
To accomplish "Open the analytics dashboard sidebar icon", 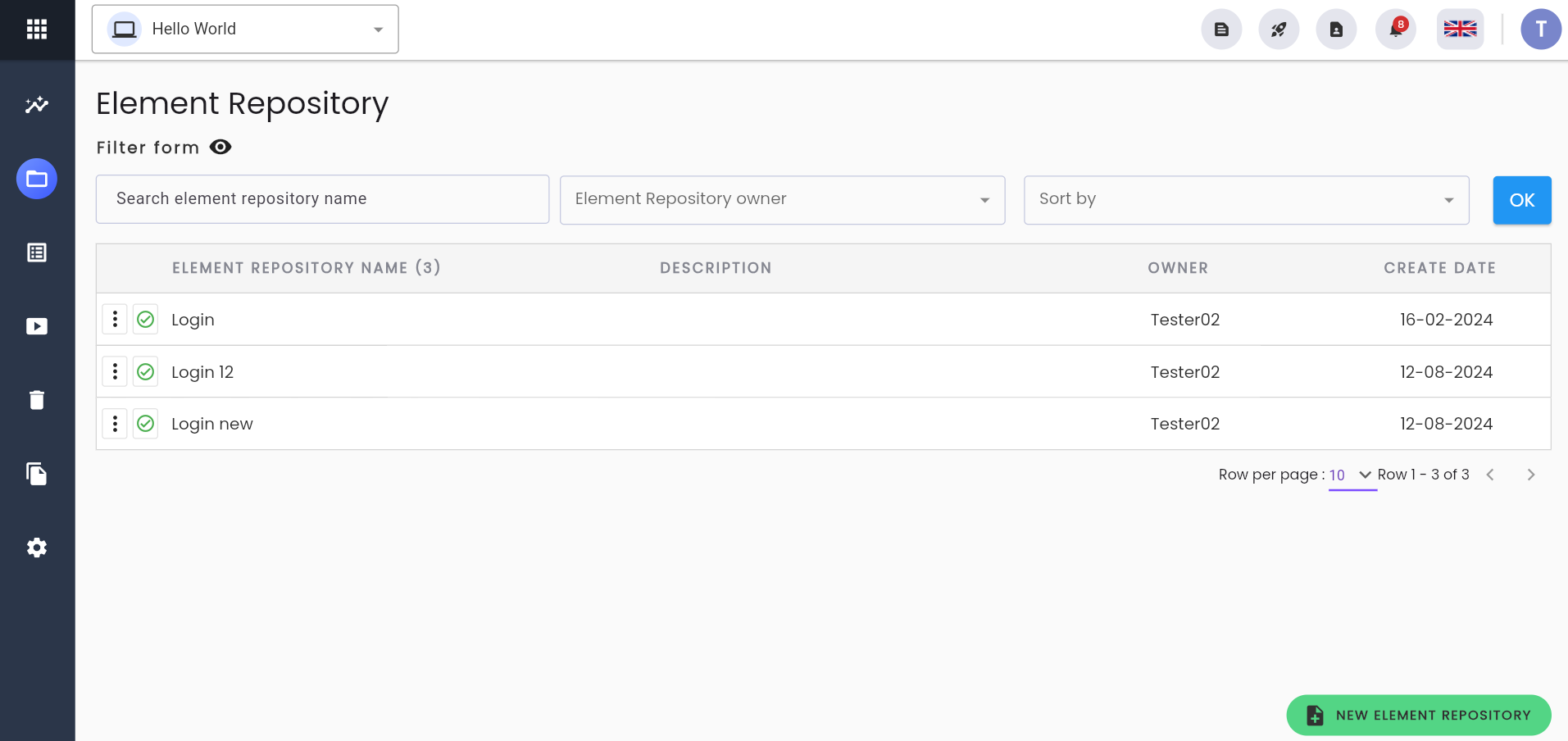I will pyautogui.click(x=37, y=105).
